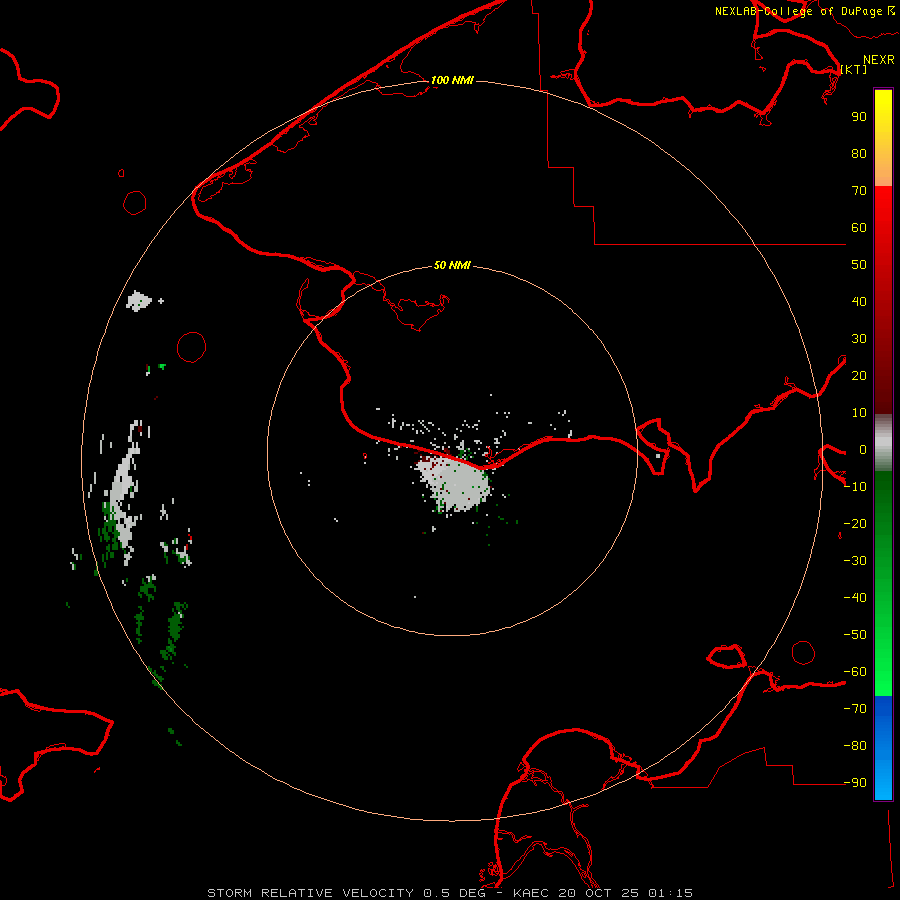Select the -50 value on velocity scale
The height and width of the screenshot is (900, 900).
(x=855, y=635)
